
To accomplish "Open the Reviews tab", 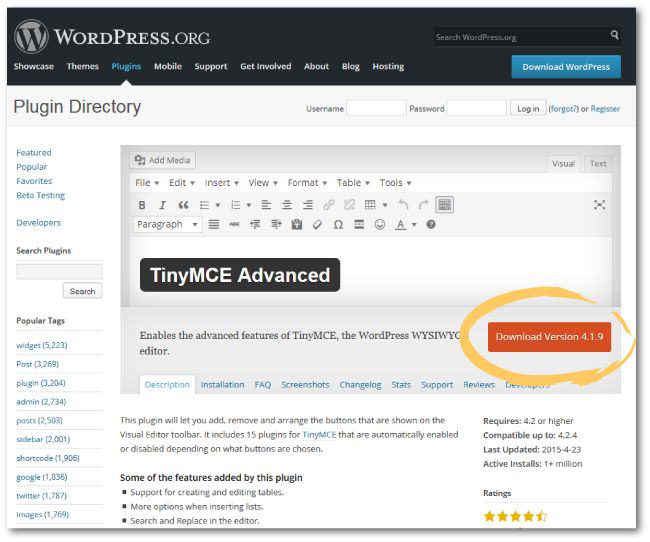I will pyautogui.click(x=479, y=385).
